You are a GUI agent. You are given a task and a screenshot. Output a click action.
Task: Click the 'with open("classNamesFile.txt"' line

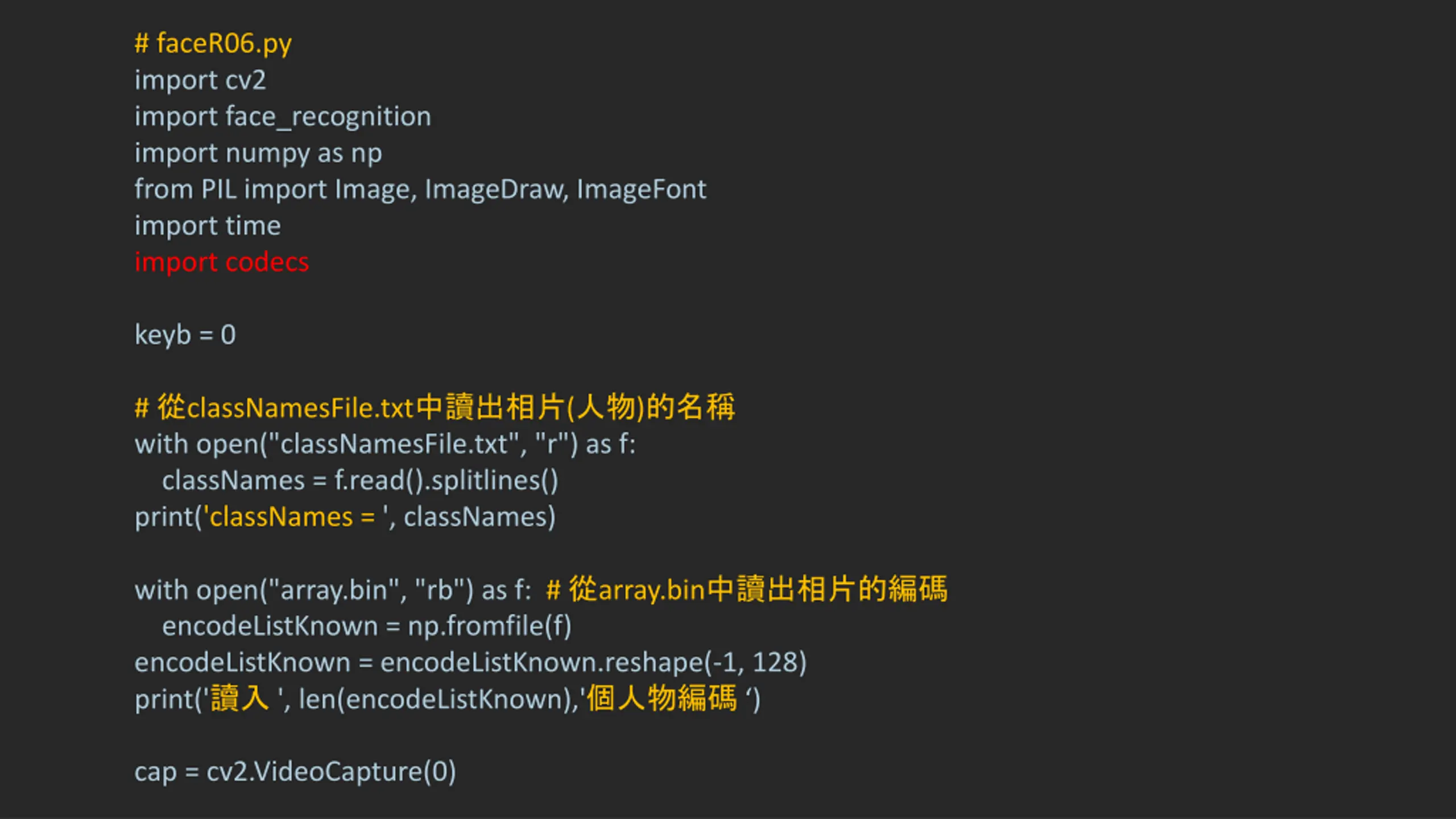[x=385, y=444]
